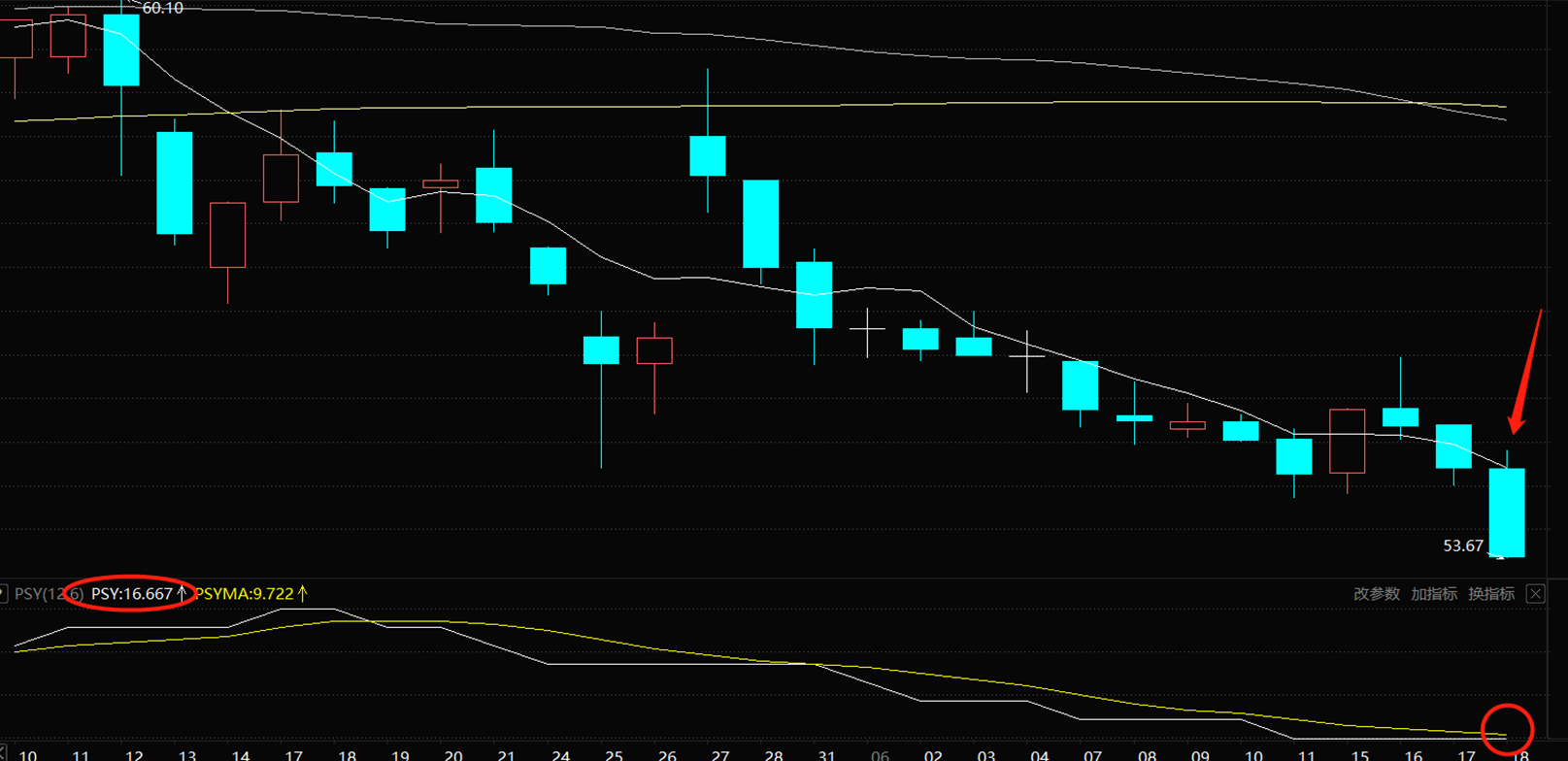Close the PSY indicator panel

point(1535,594)
